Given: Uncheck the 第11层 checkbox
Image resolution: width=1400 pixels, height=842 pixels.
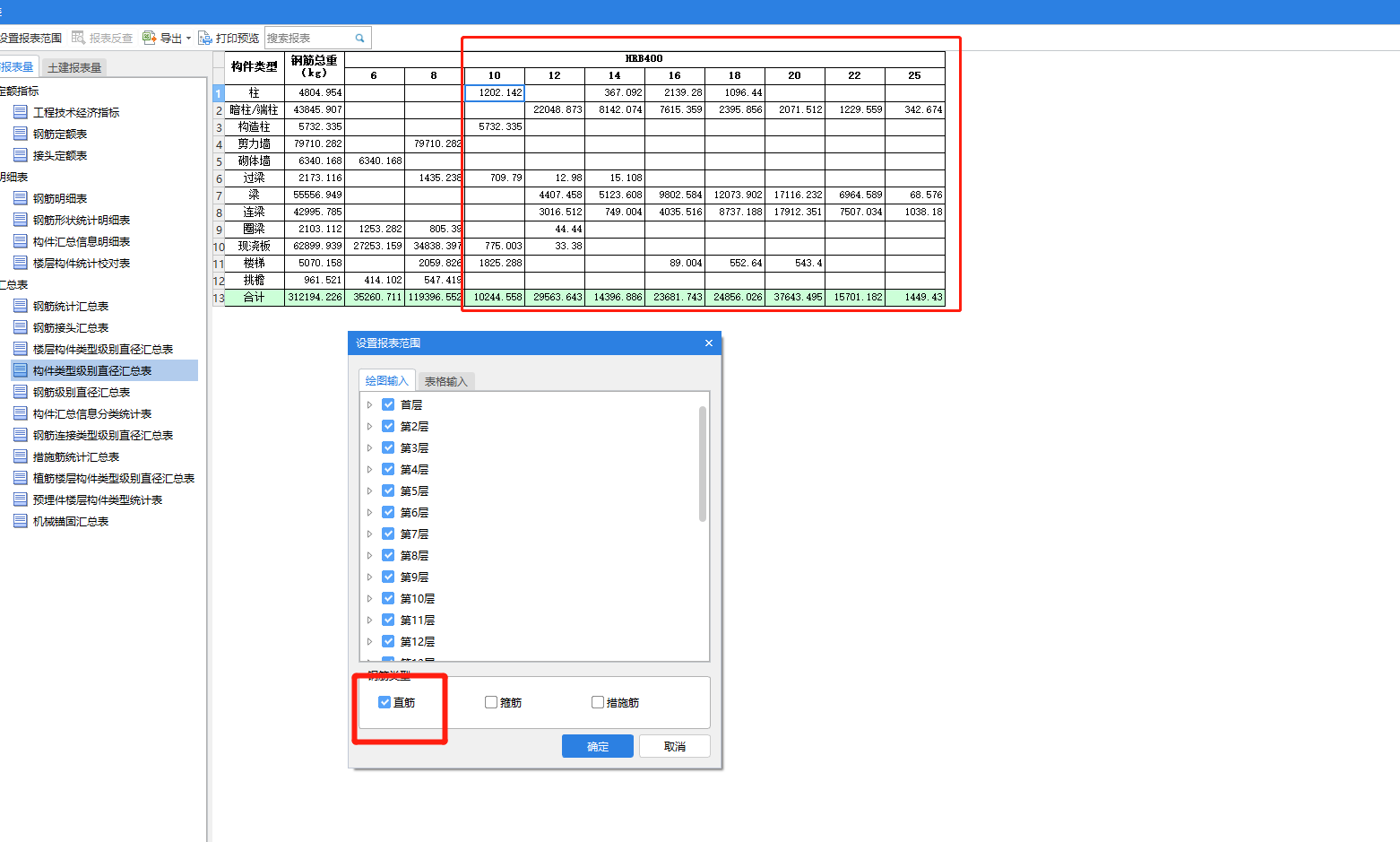Looking at the screenshot, I should (388, 620).
